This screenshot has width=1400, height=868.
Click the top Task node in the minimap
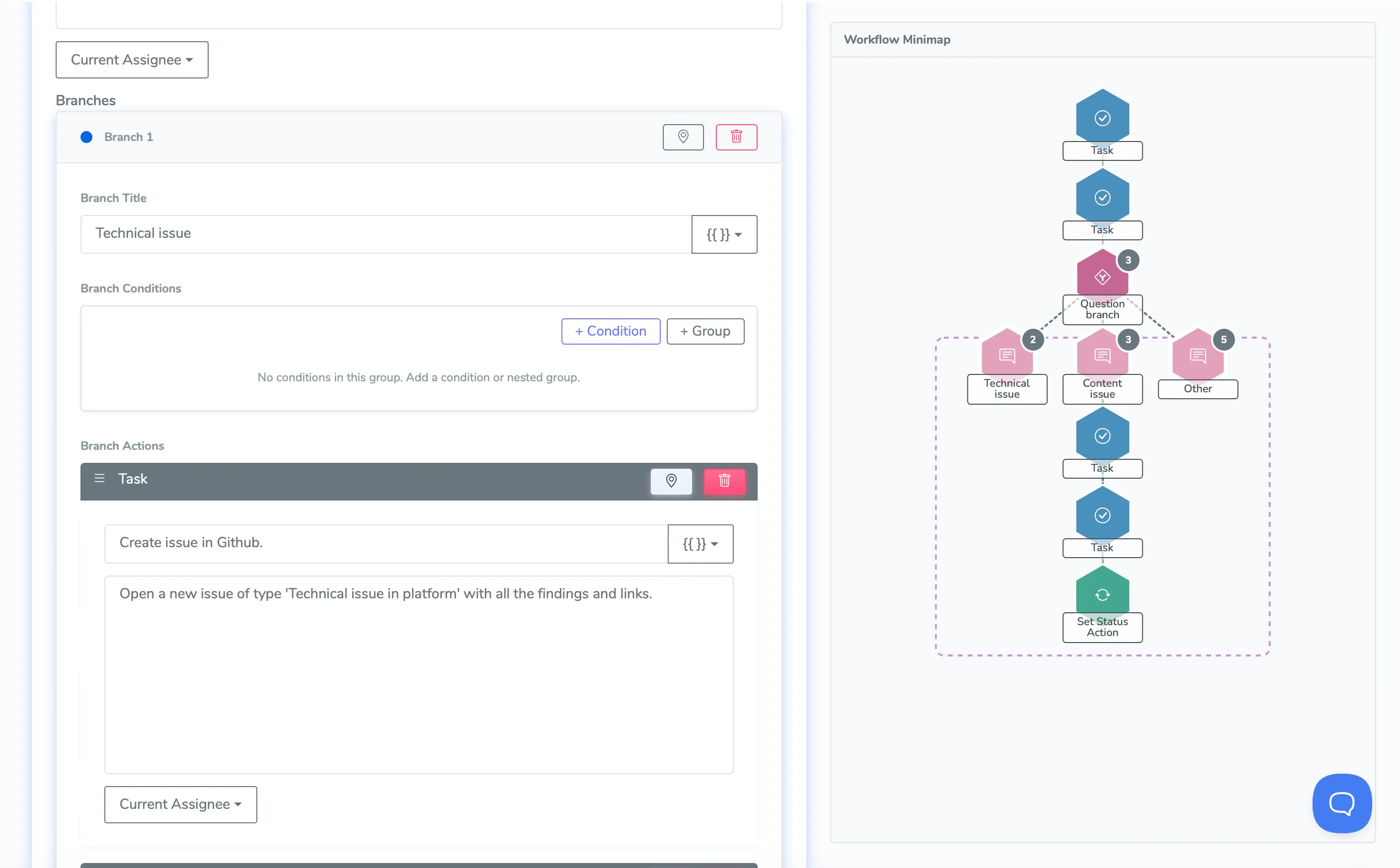click(x=1102, y=118)
